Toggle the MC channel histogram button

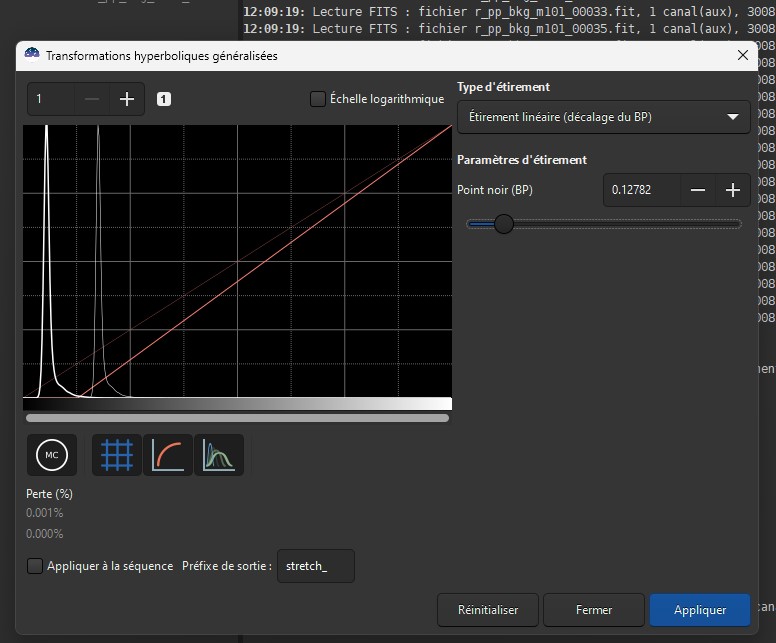coord(52,456)
